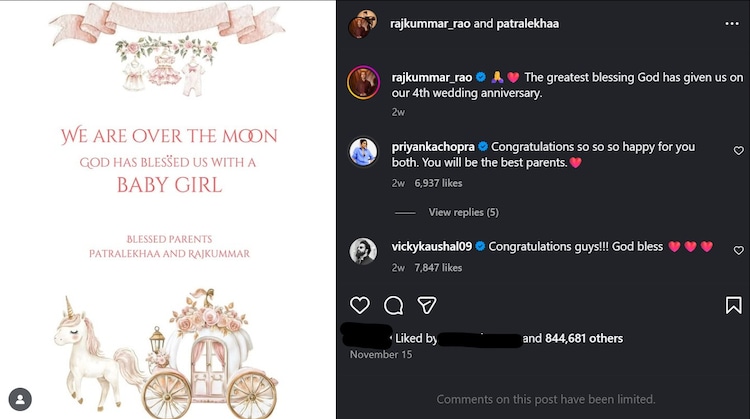This screenshot has height=419, width=750.
Task: Like the post with the heart icon
Action: tap(360, 305)
